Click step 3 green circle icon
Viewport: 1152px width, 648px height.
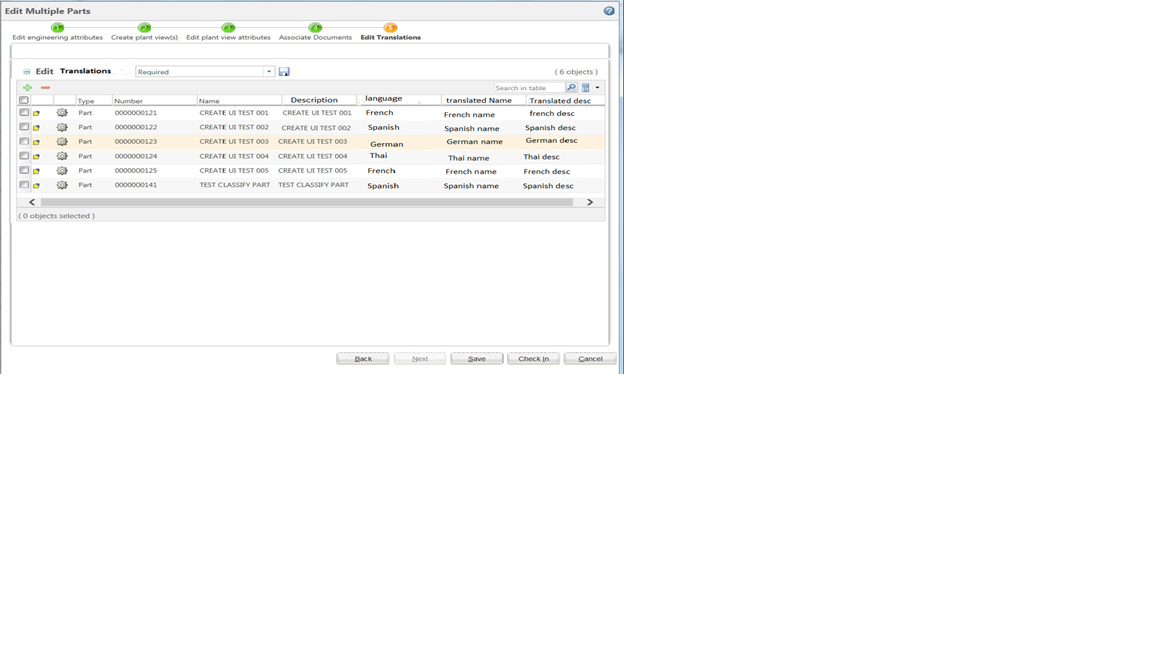click(x=228, y=27)
